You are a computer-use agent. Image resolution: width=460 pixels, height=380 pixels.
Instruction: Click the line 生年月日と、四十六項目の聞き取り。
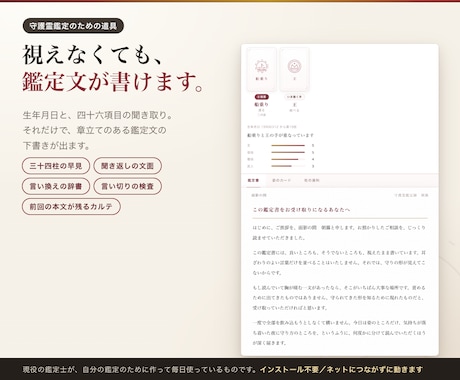tap(98, 115)
